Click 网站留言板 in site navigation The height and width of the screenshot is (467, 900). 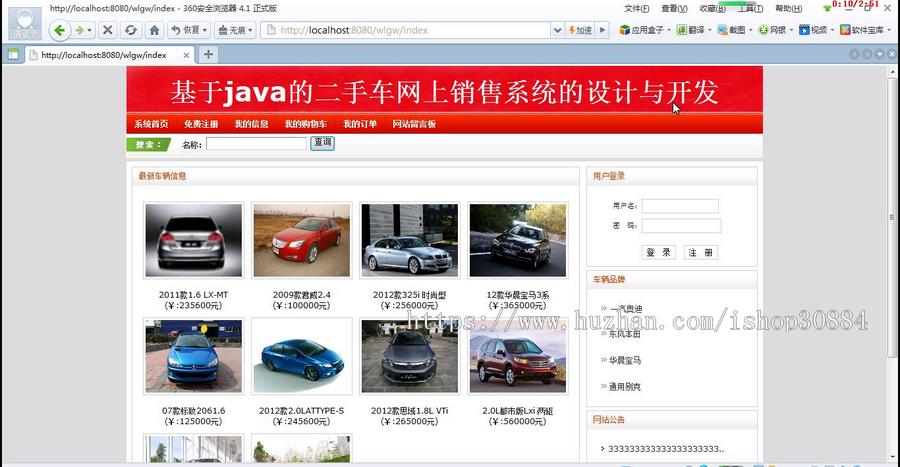click(x=414, y=124)
